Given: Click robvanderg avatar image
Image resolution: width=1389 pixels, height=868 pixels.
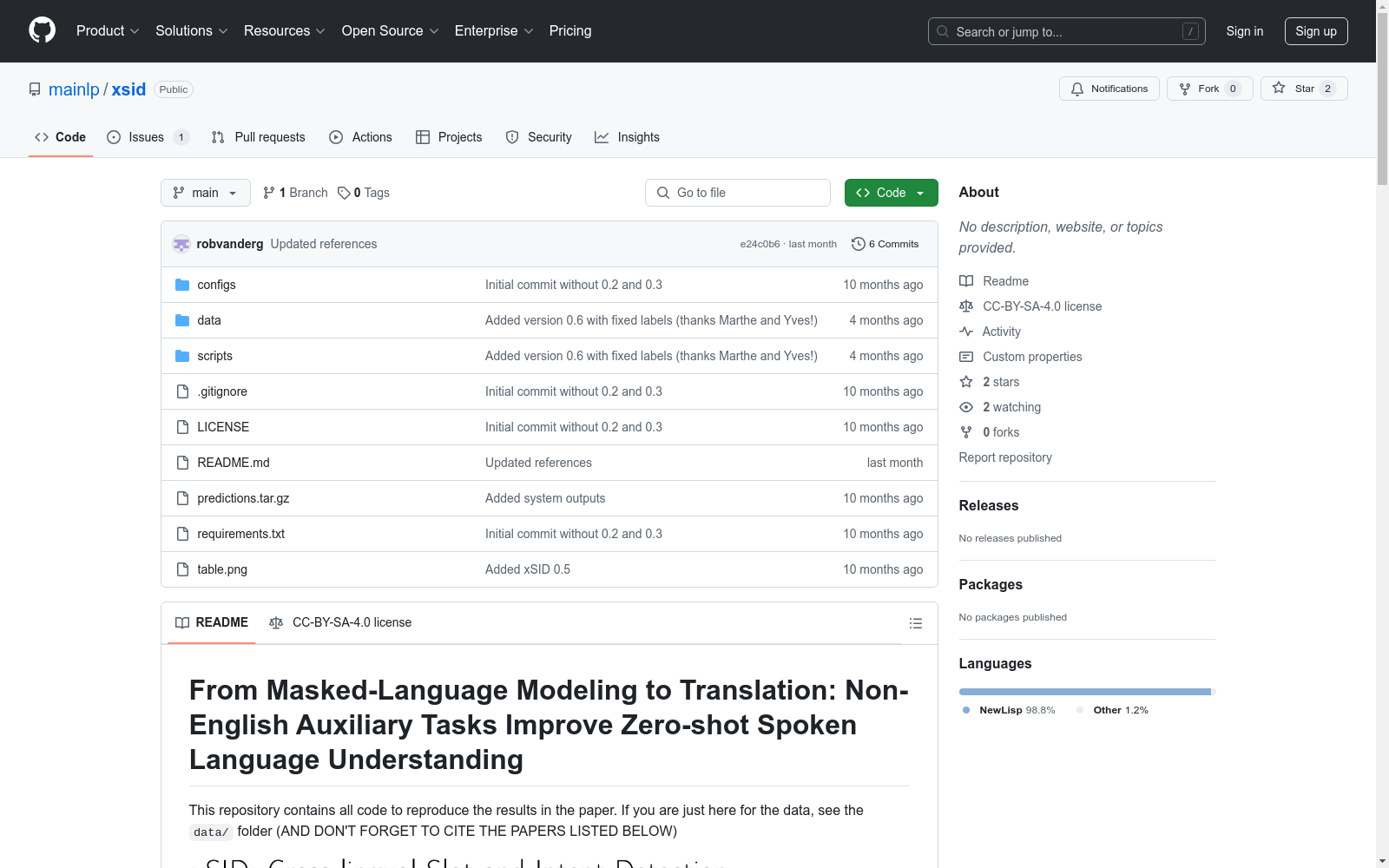Looking at the screenshot, I should coord(181,244).
